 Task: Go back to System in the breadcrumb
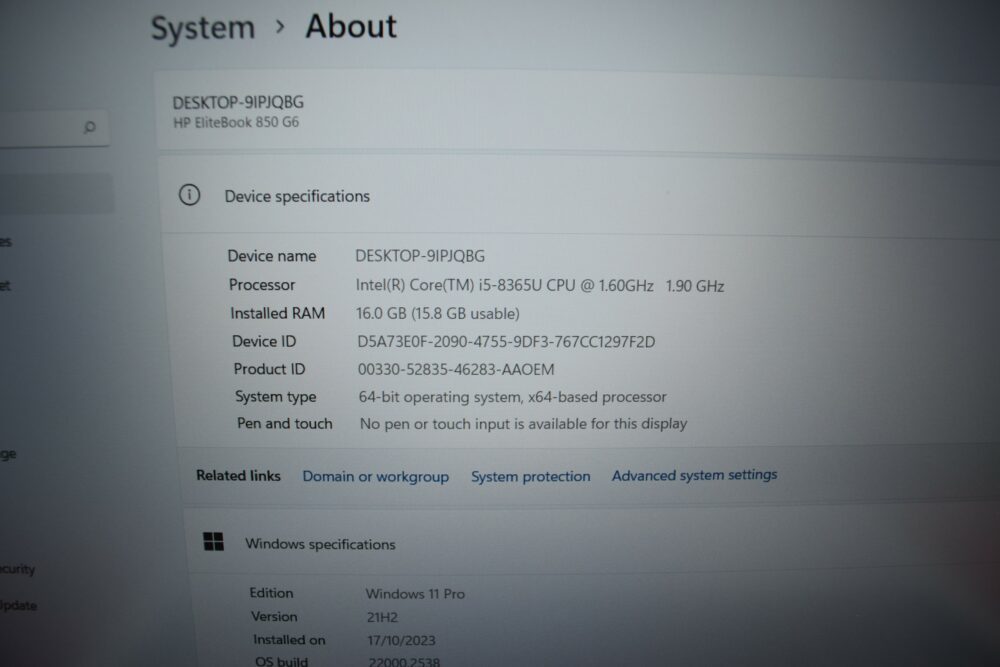(203, 28)
